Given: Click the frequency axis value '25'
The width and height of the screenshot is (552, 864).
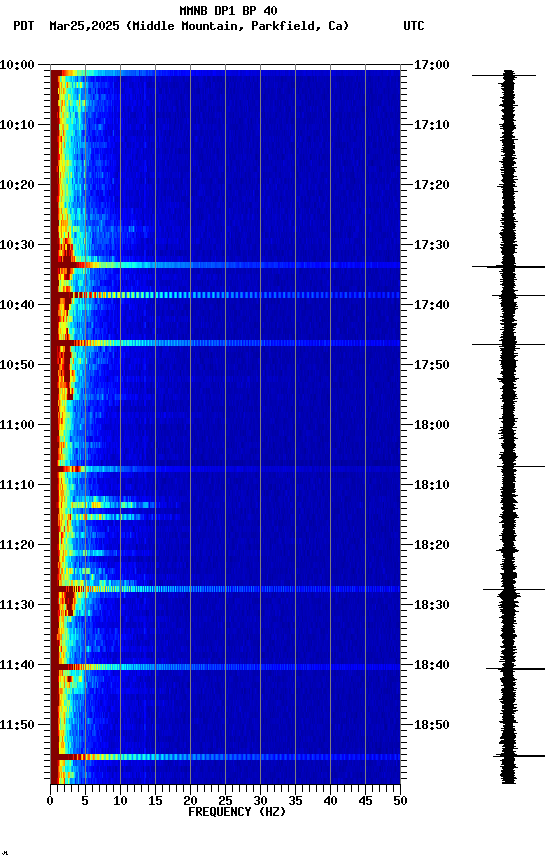Looking at the screenshot, I should tap(225, 801).
